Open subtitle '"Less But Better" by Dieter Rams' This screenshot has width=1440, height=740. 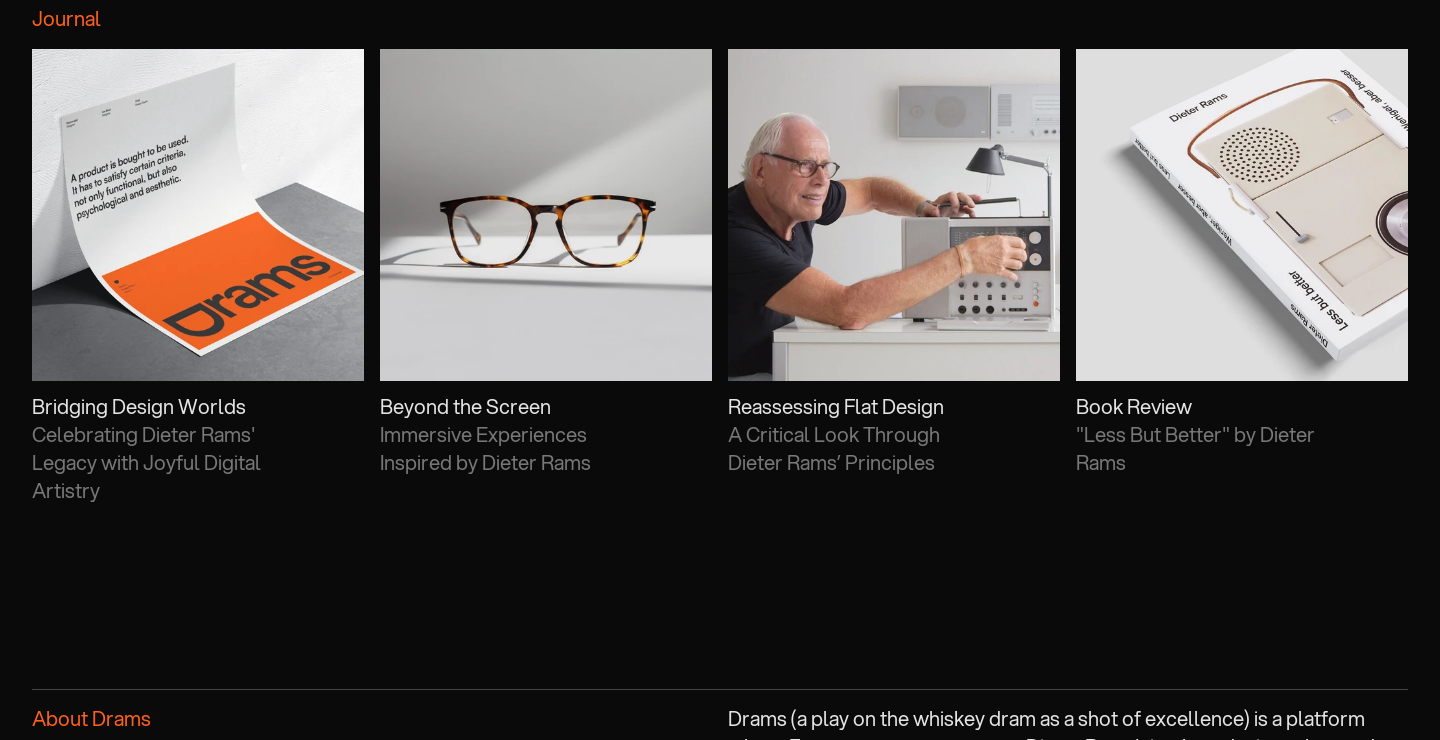pos(1195,449)
